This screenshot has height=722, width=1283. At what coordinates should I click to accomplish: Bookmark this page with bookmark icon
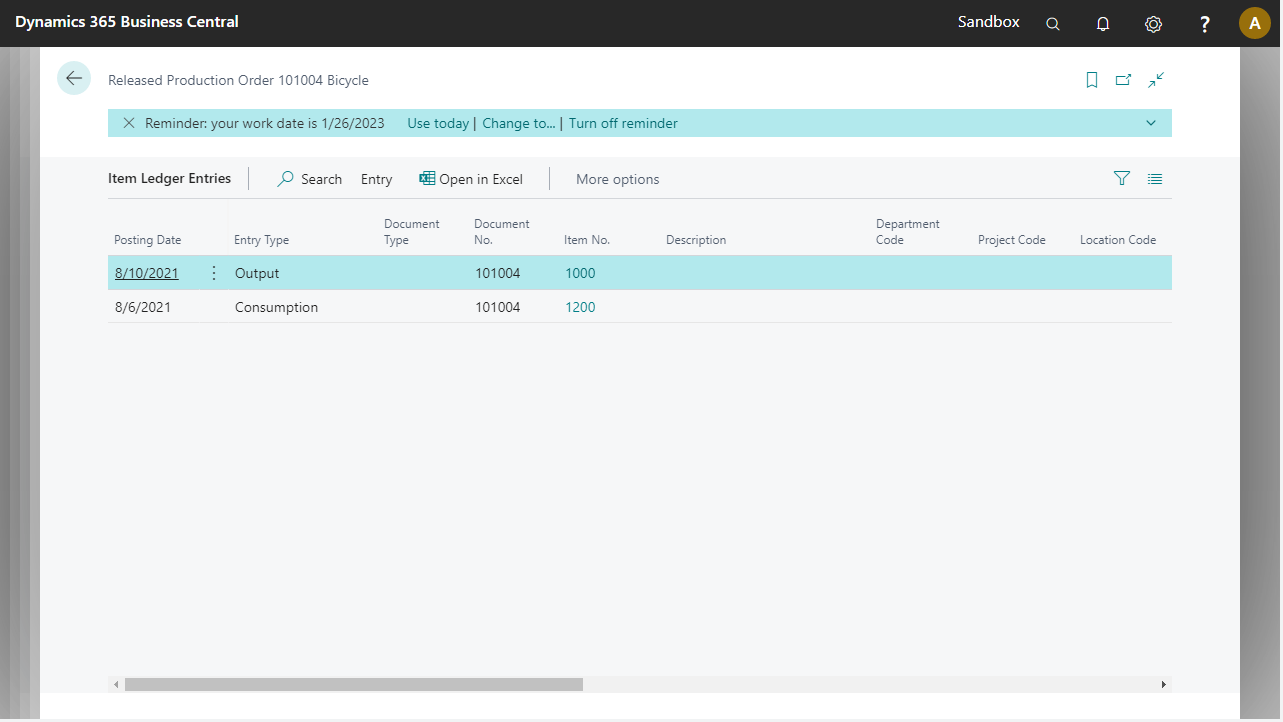(1092, 80)
